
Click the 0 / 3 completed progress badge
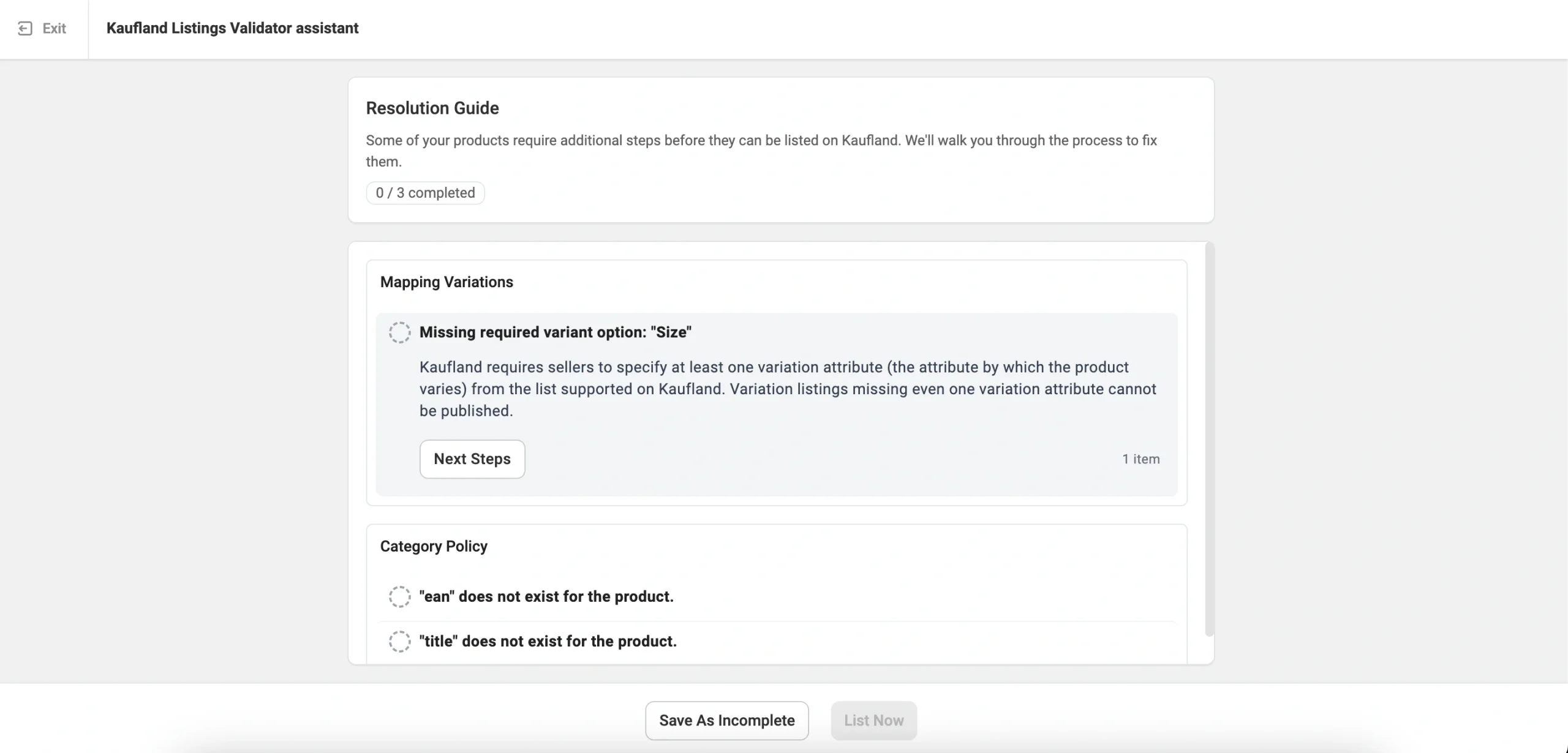(x=425, y=193)
